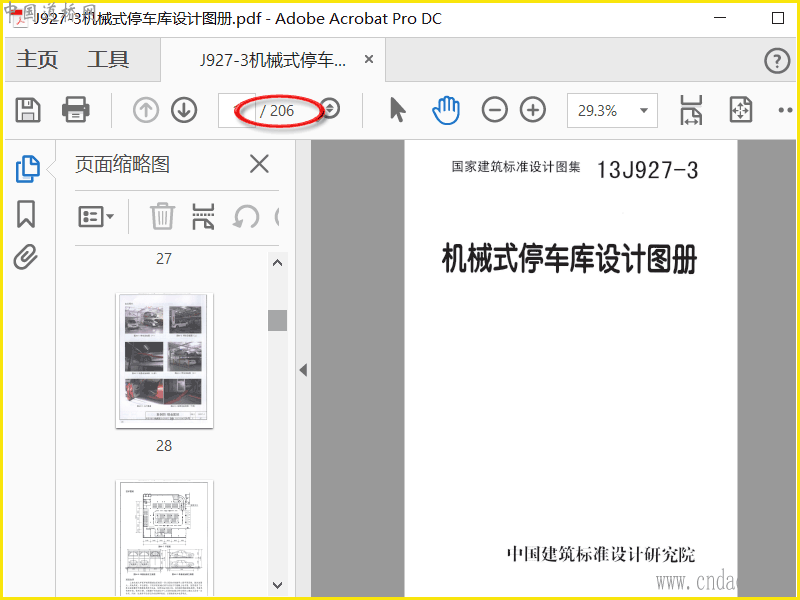800x600 pixels.
Task: Click the Delete pages trash icon
Action: (162, 216)
